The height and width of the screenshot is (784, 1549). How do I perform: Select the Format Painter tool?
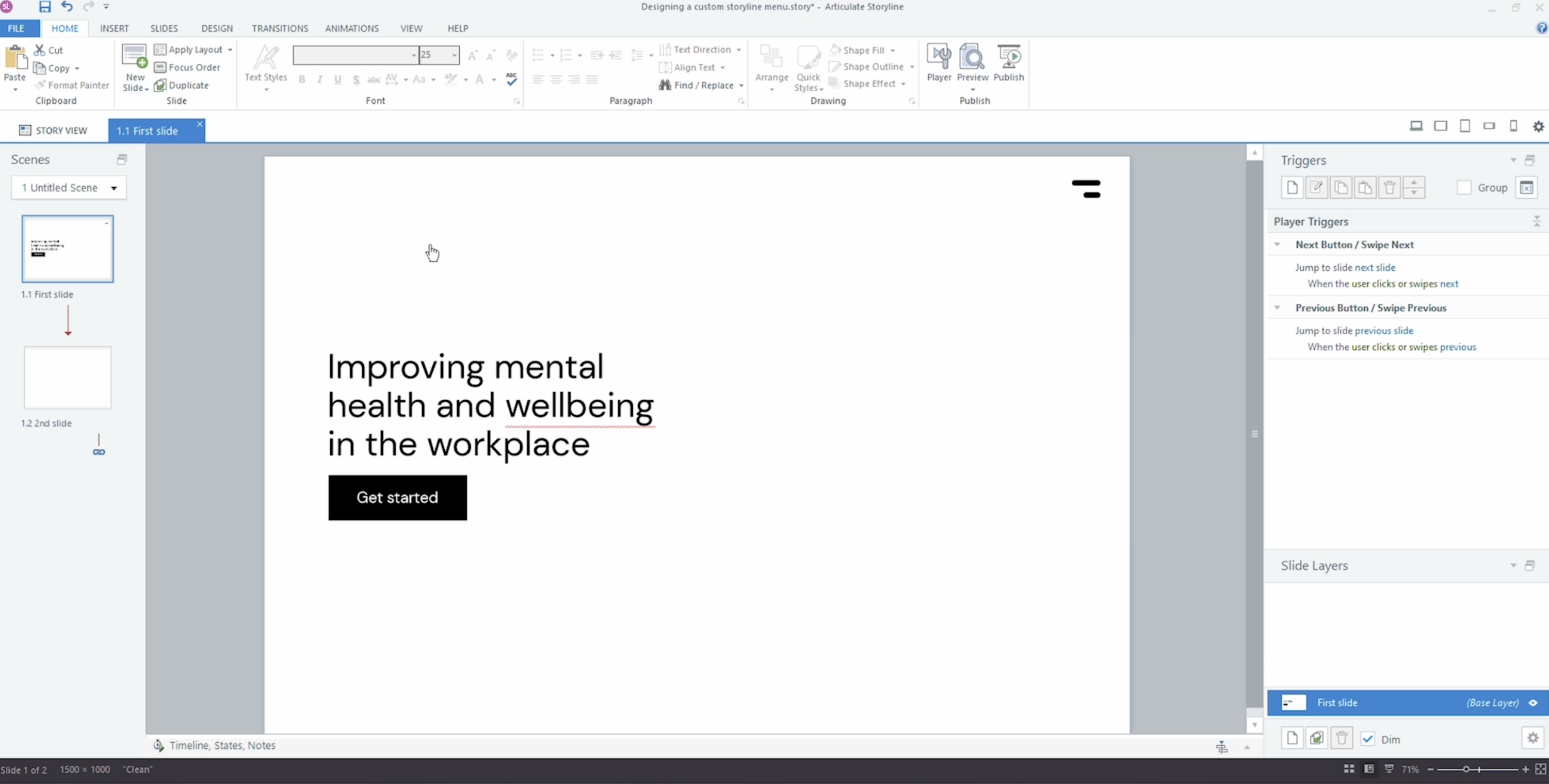[x=72, y=86]
